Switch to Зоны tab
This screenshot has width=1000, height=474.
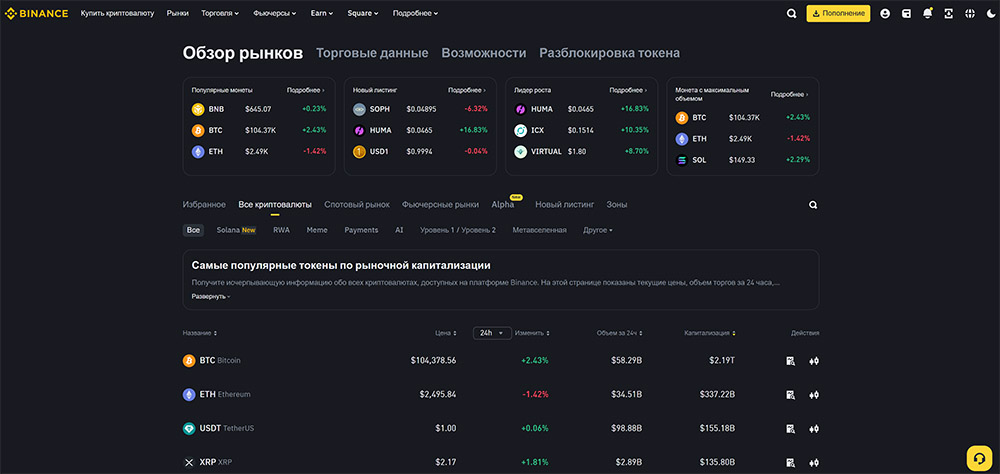pos(617,205)
